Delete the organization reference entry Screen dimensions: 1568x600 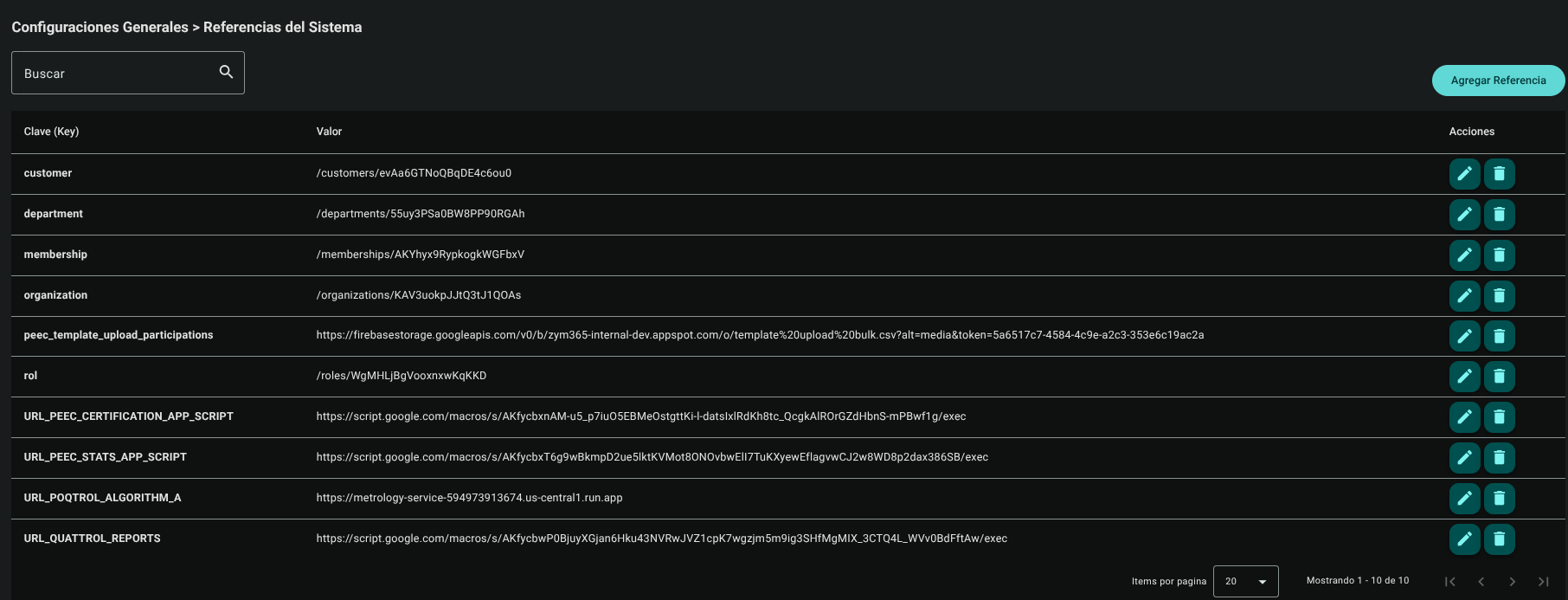coord(1499,296)
